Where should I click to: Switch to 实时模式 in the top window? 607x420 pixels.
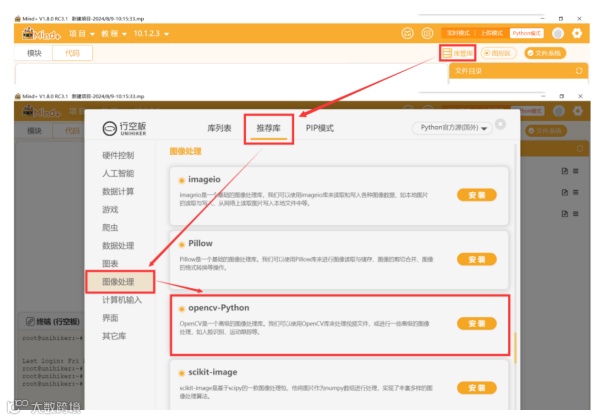pos(458,33)
